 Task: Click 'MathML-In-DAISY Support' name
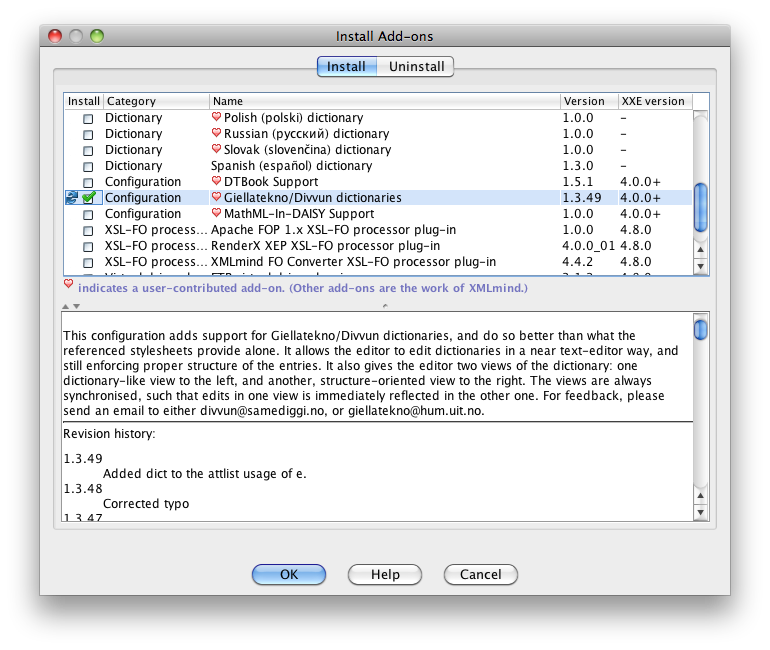(x=299, y=214)
